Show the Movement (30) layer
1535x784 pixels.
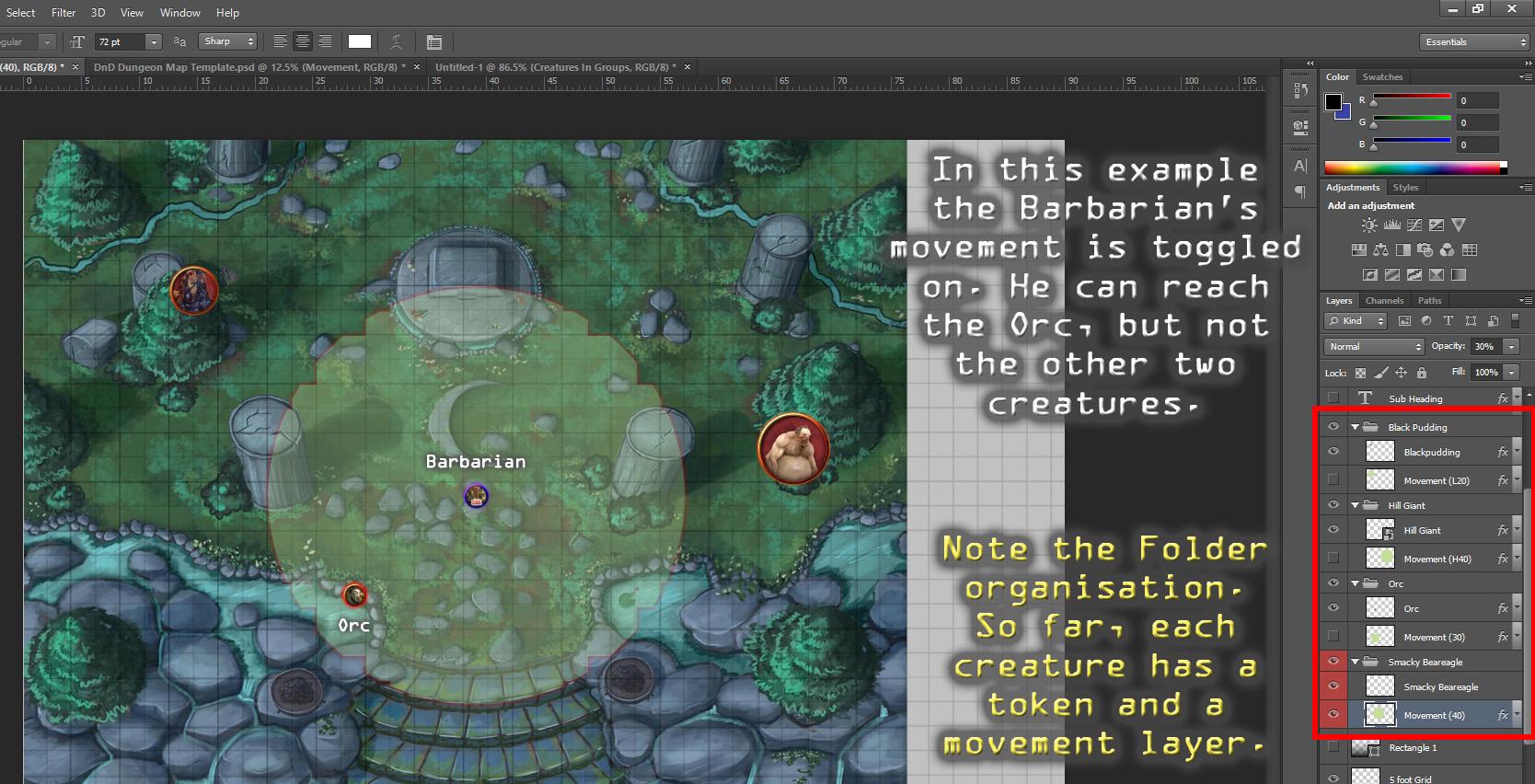pos(1333,636)
